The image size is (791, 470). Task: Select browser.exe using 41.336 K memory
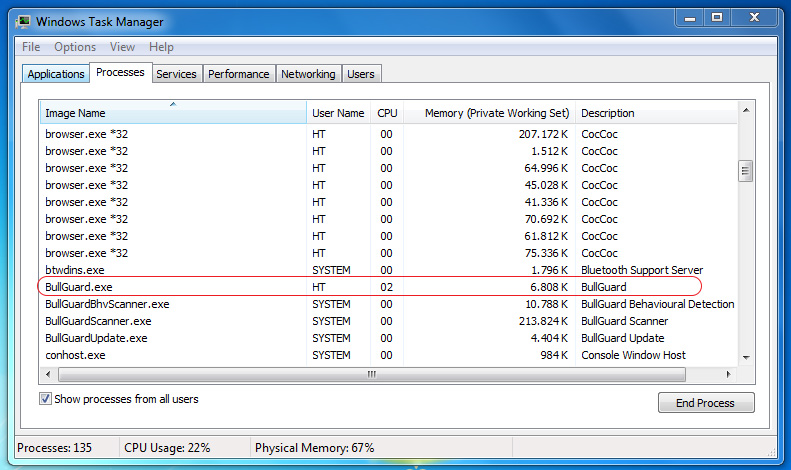388,202
